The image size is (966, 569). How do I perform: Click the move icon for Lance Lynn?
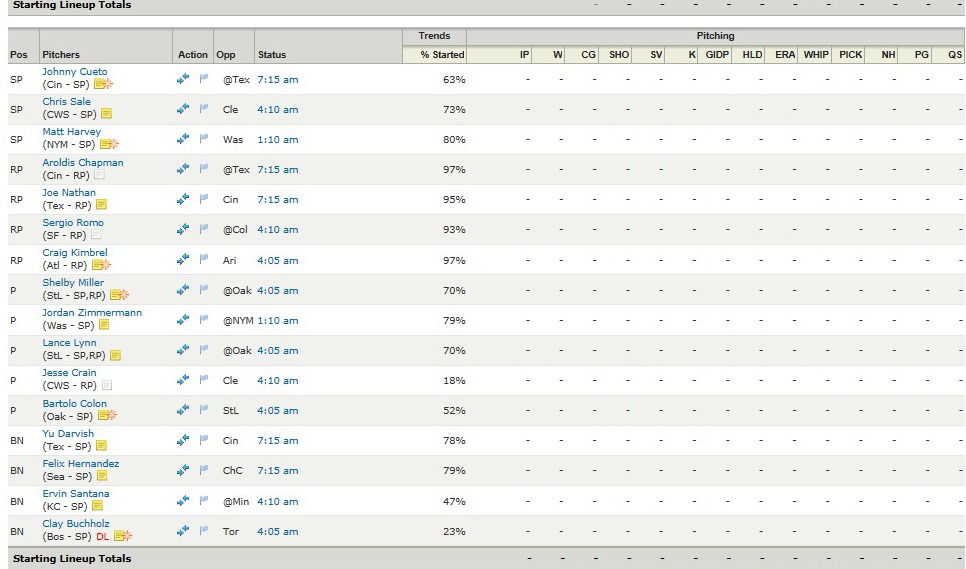tap(183, 350)
